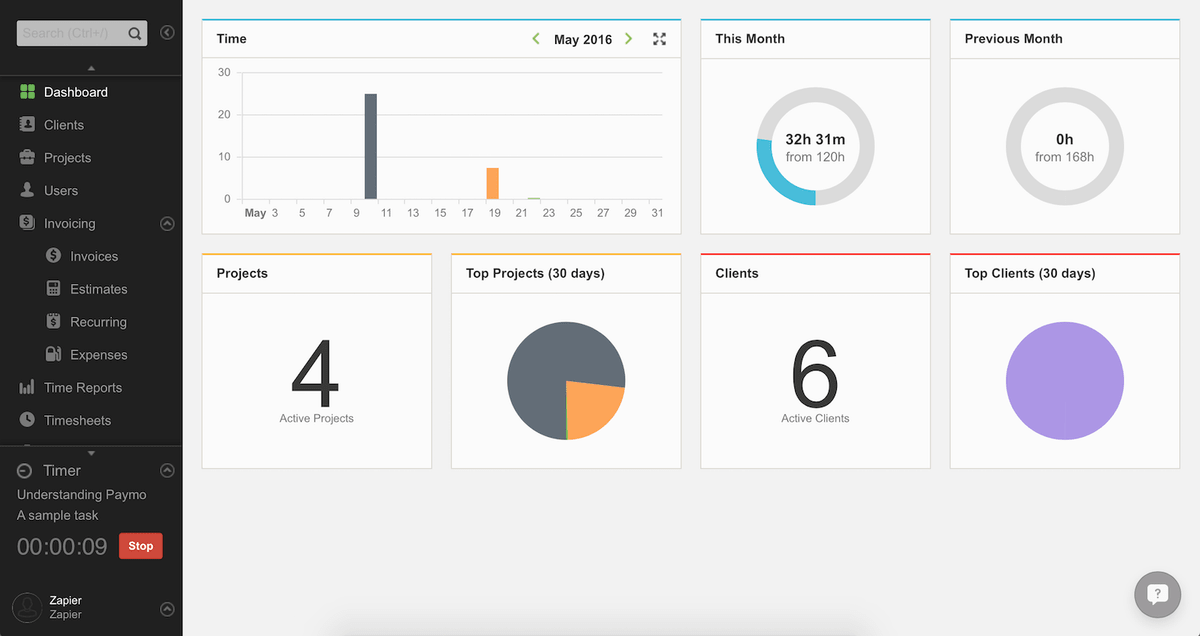The height and width of the screenshot is (636, 1200).
Task: Open Recurring invoices menu item
Action: [x=98, y=322]
